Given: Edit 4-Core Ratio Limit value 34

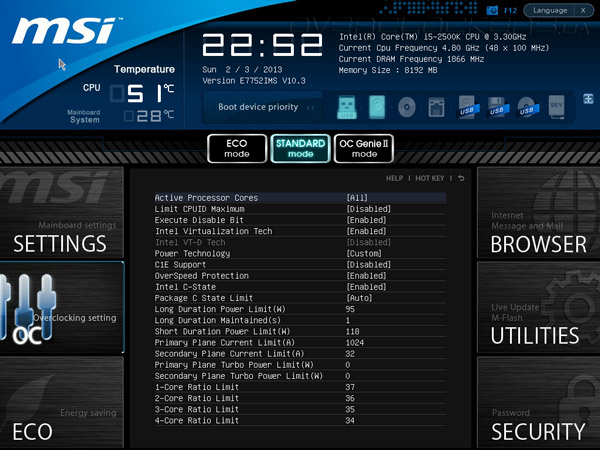Looking at the screenshot, I should [350, 421].
